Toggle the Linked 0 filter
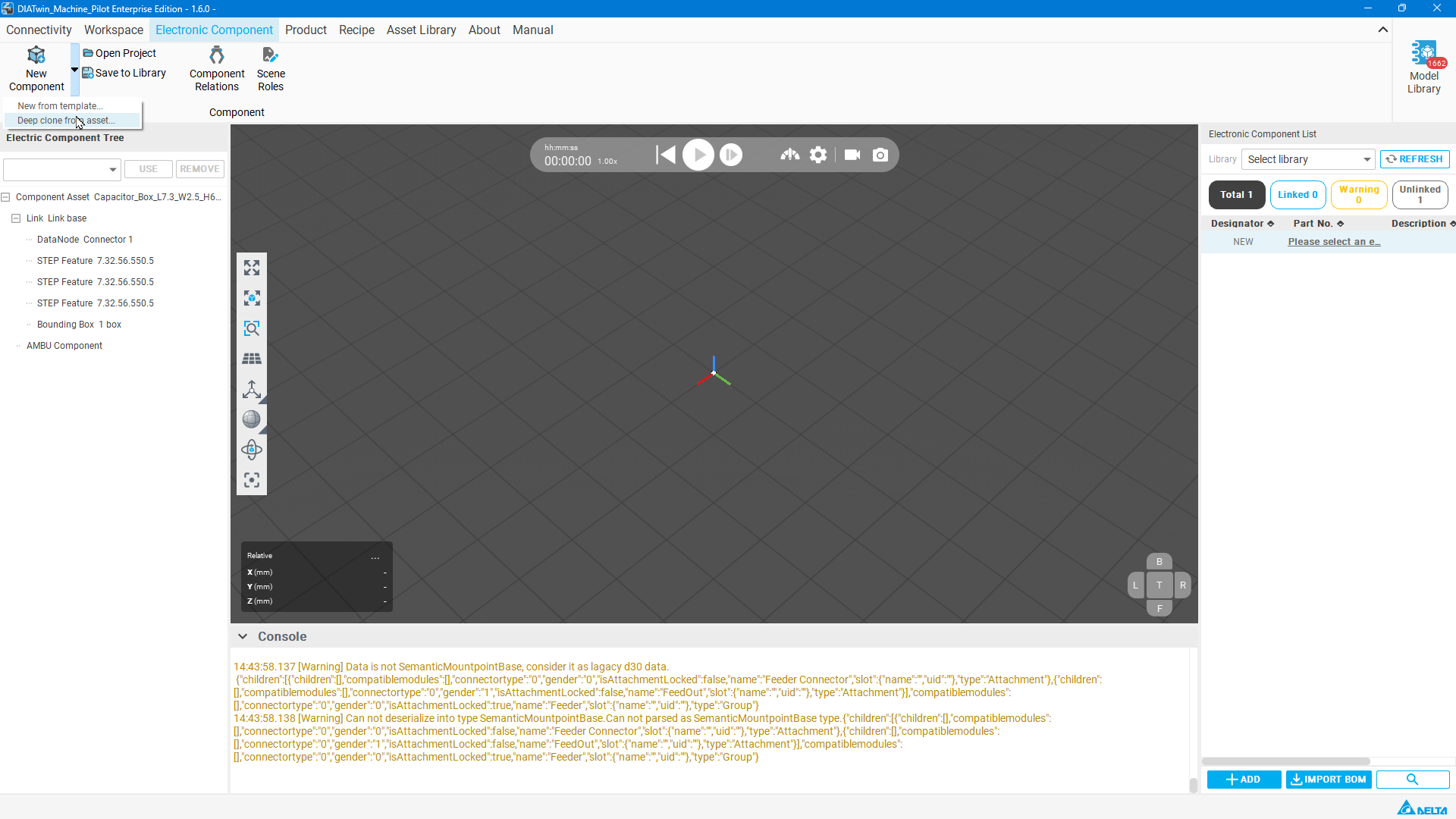The width and height of the screenshot is (1456, 819). click(x=1298, y=195)
